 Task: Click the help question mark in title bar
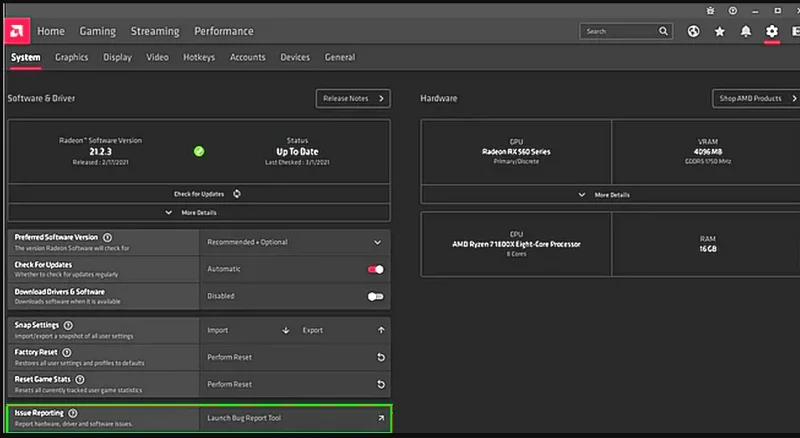(x=733, y=10)
